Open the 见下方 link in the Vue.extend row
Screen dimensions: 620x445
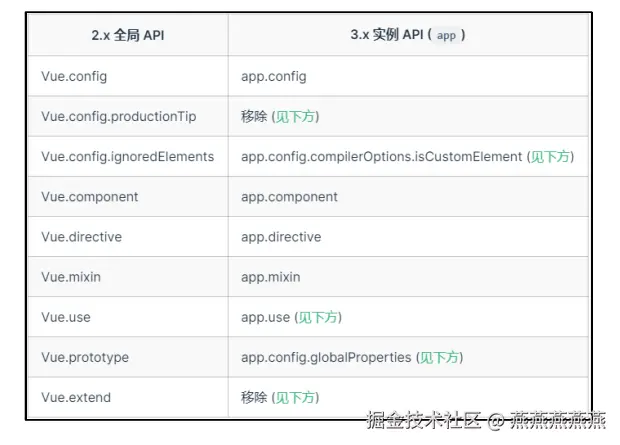pyautogui.click(x=296, y=397)
